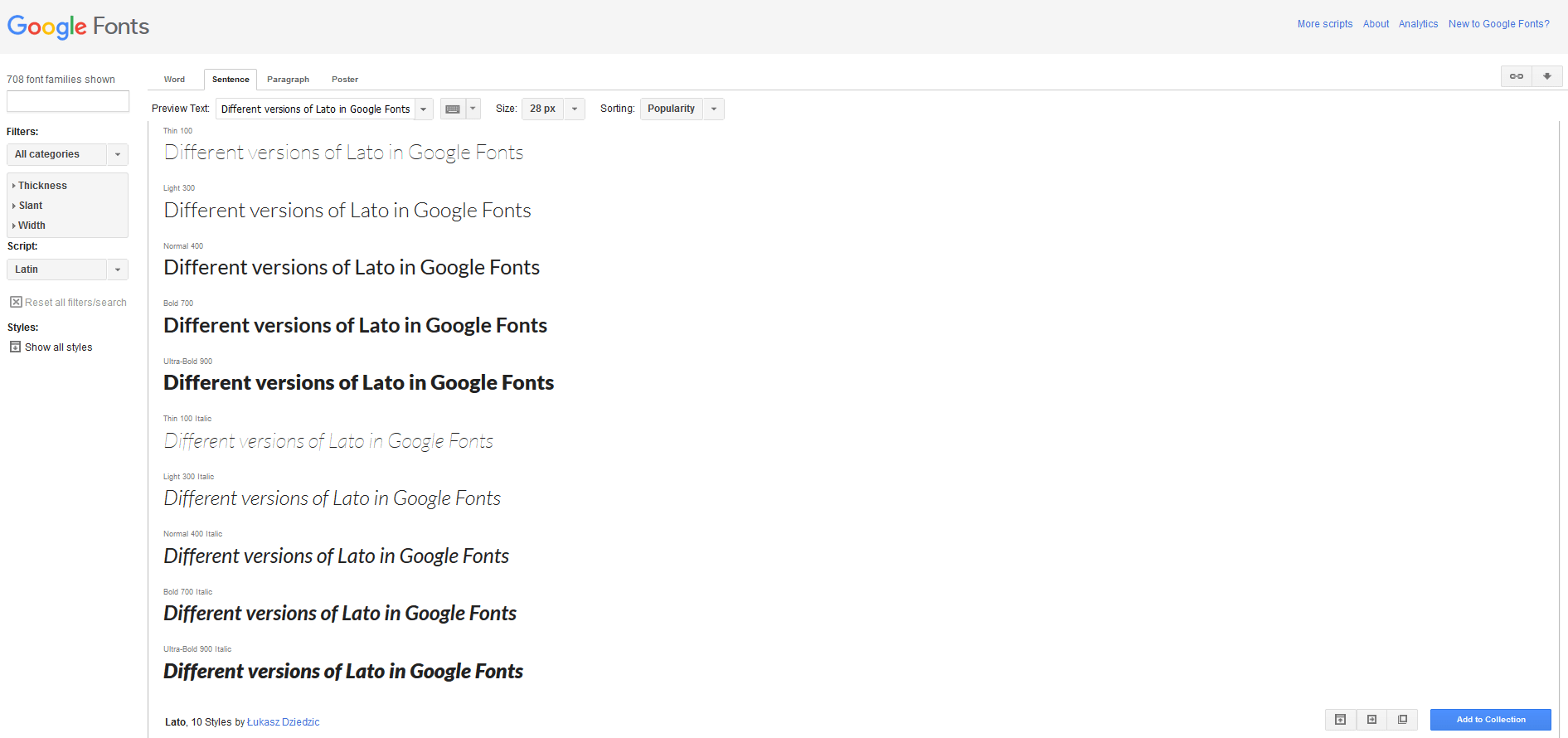Click Show all styles label
The height and width of the screenshot is (738, 1568).
point(59,347)
